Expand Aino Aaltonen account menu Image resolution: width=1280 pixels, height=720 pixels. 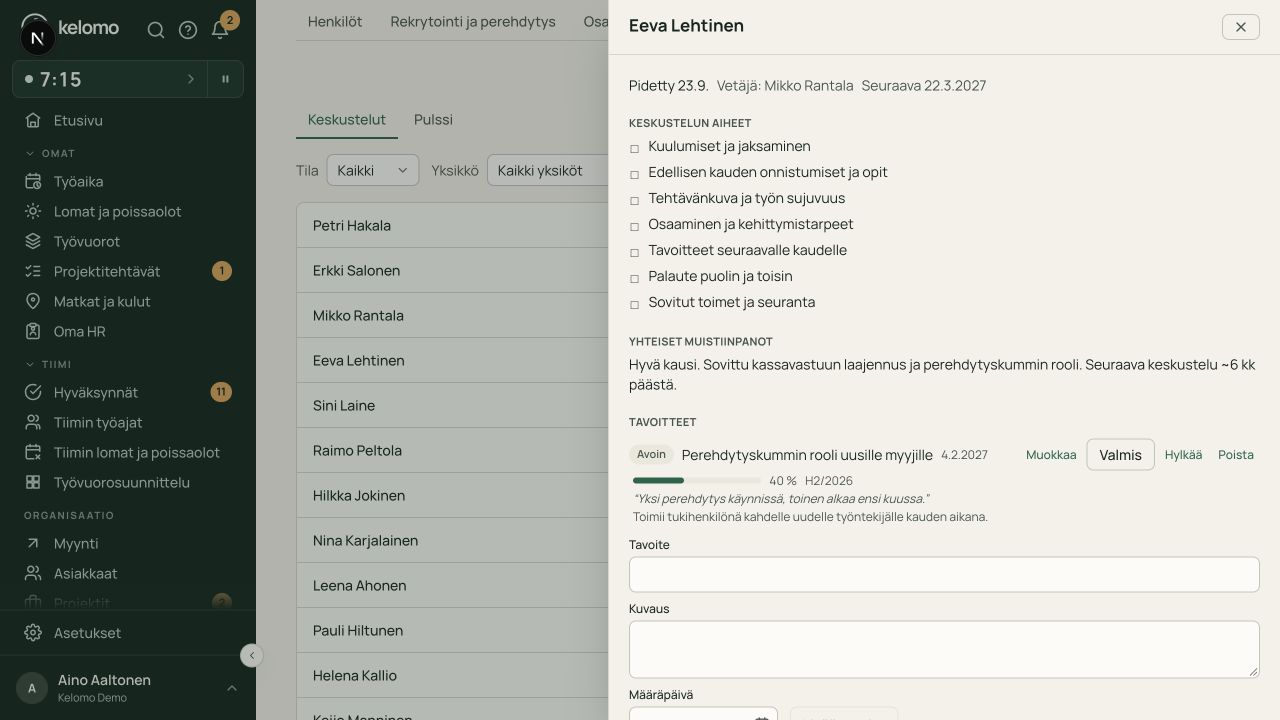click(x=128, y=688)
